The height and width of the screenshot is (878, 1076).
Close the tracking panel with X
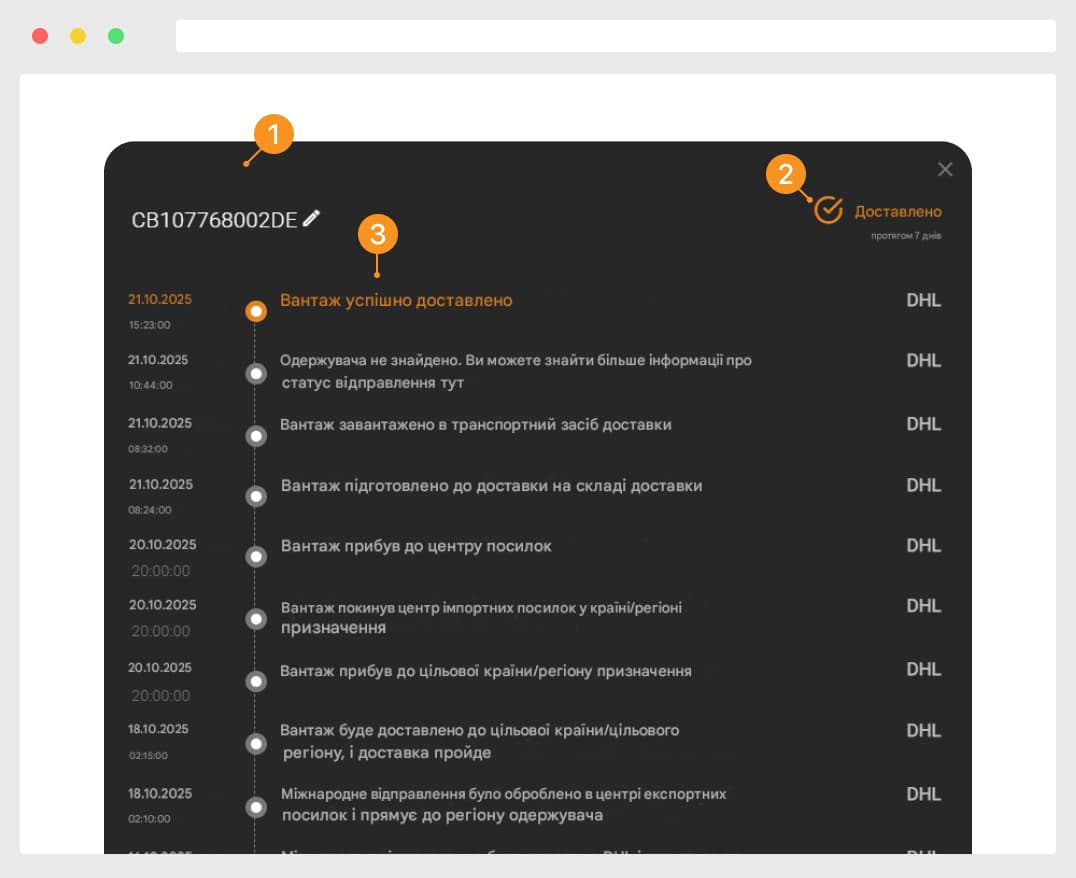(x=945, y=170)
